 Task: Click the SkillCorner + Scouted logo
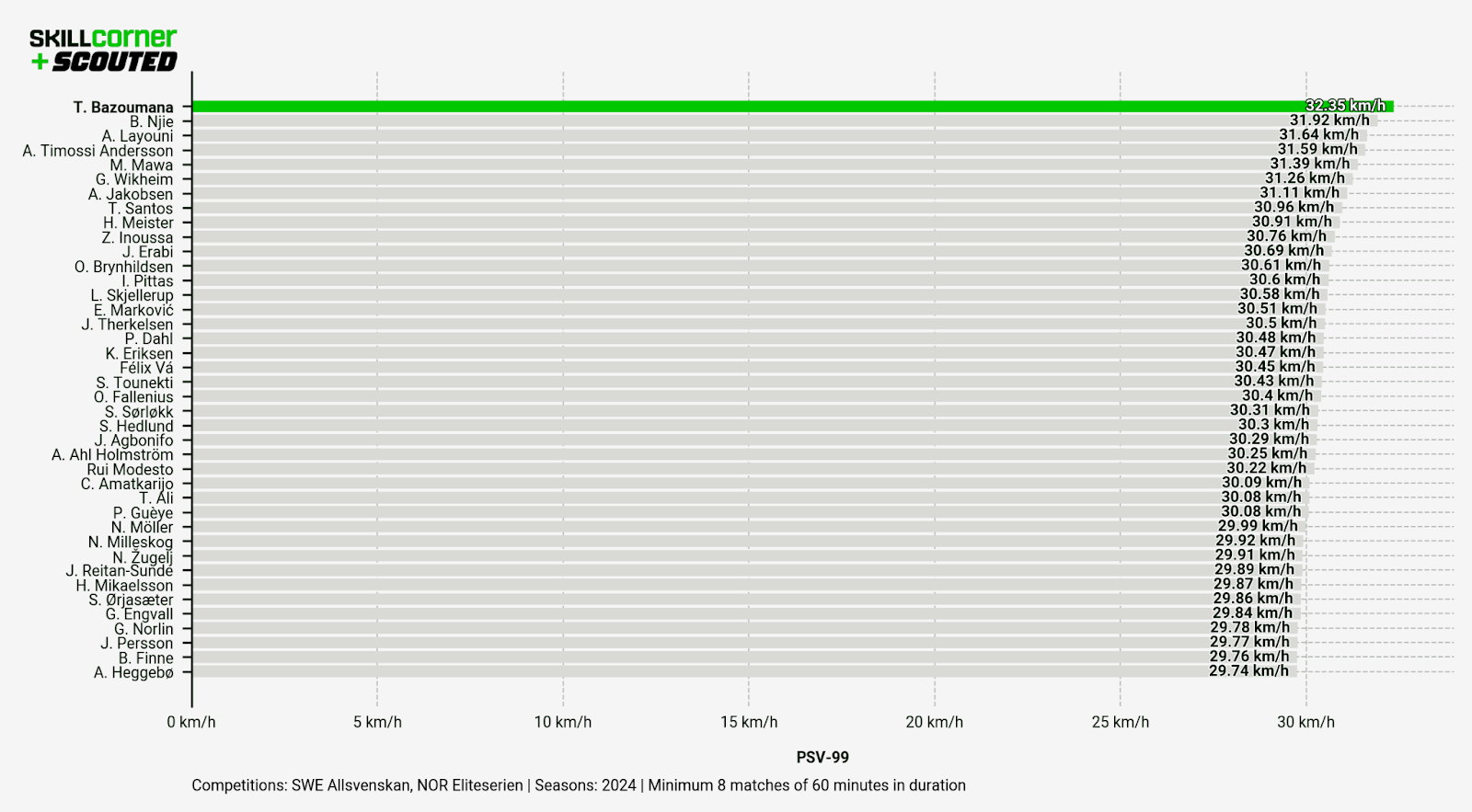click(103, 50)
